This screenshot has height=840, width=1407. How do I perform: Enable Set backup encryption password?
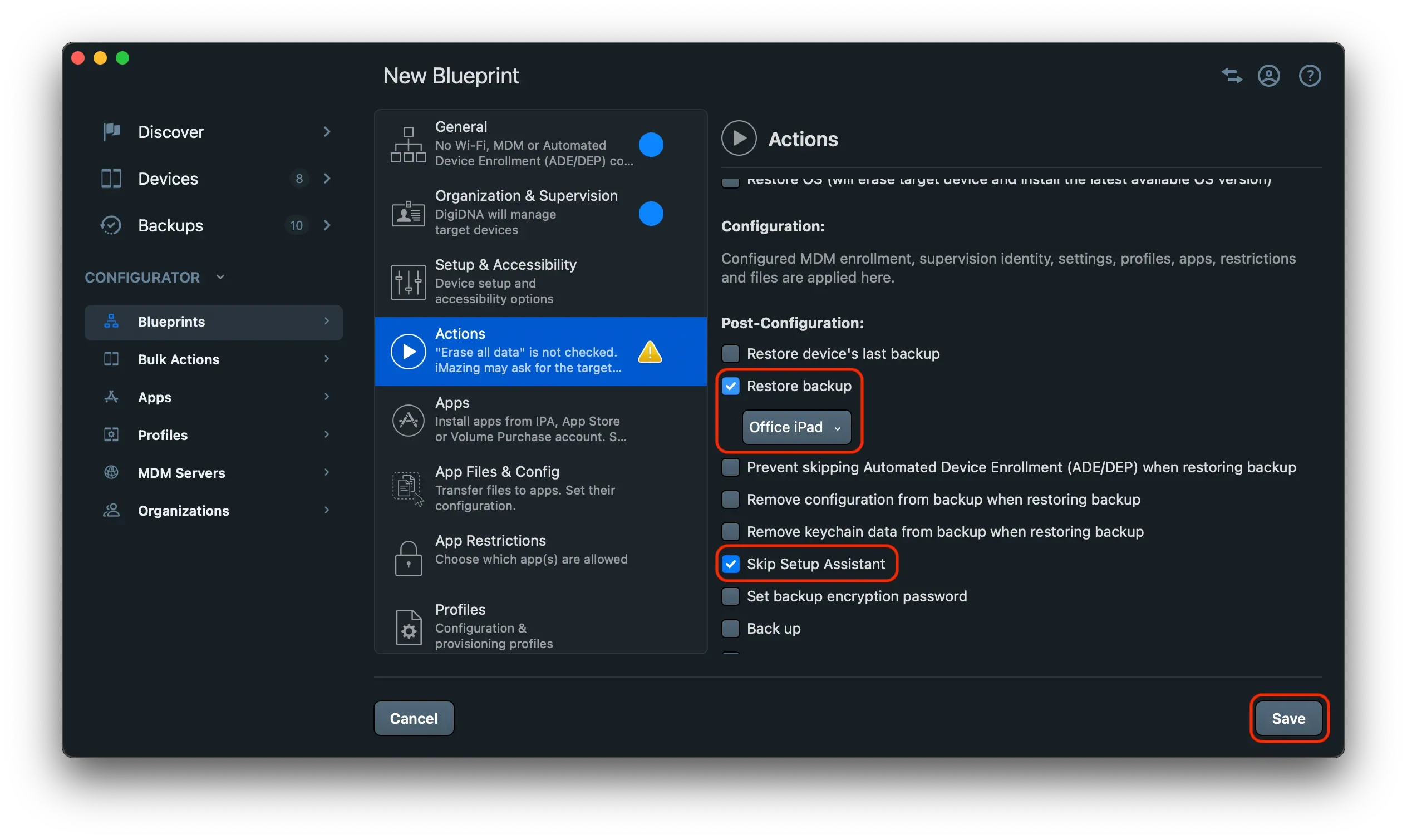[x=730, y=596]
